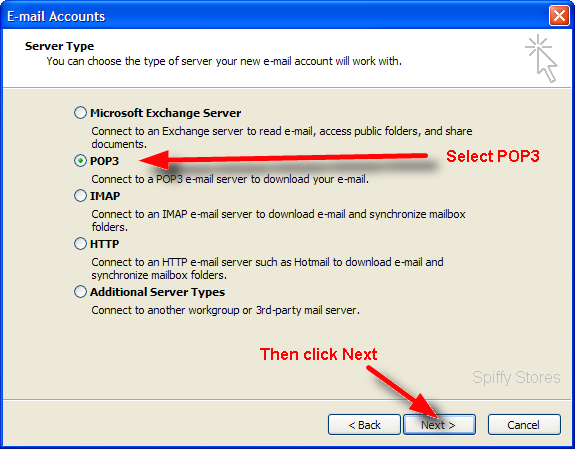The width and height of the screenshot is (575, 449).
Task: Pick the HTTP radio button
Action: (80, 244)
